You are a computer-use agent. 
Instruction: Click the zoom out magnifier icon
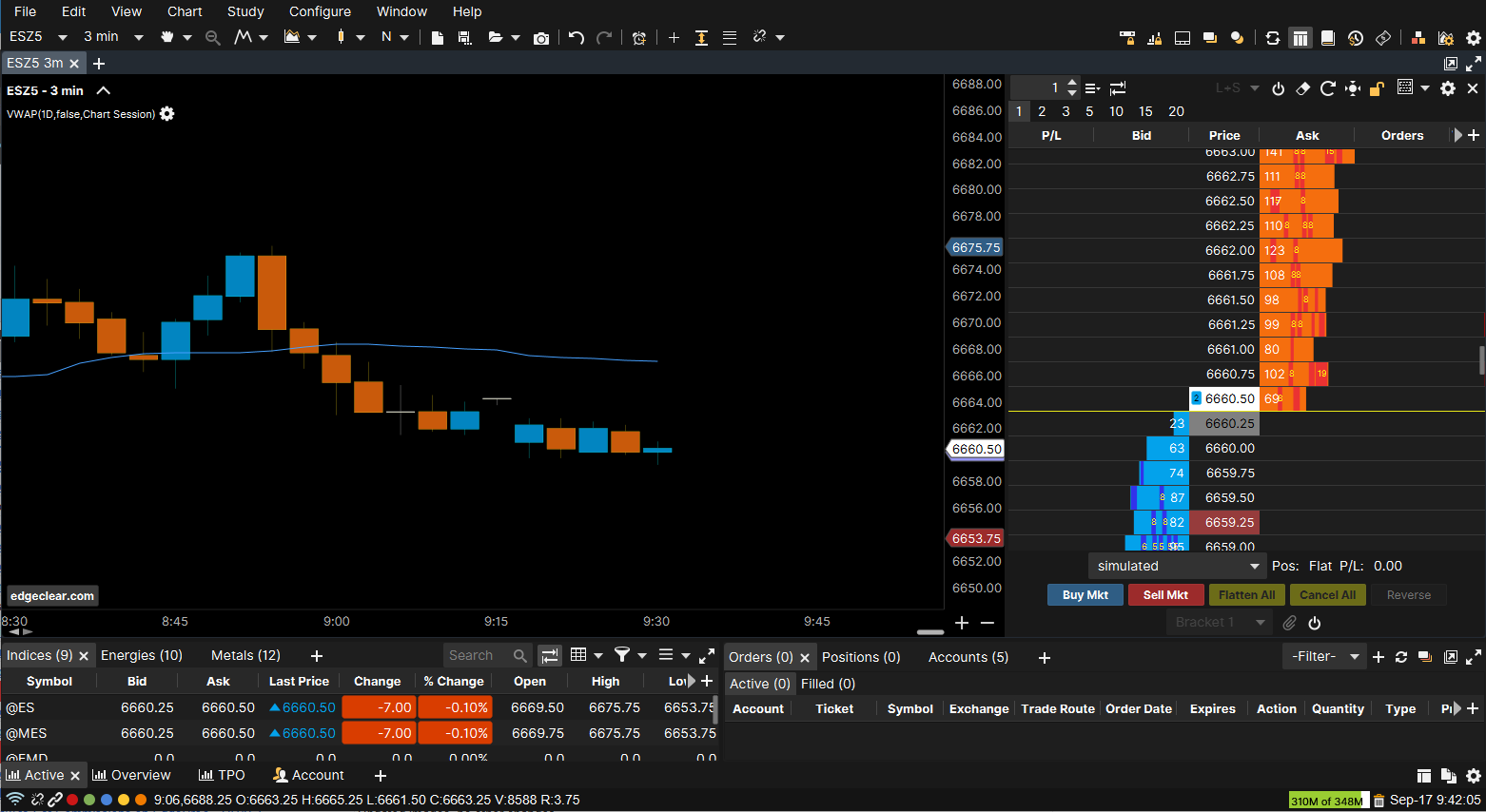pyautogui.click(x=213, y=38)
